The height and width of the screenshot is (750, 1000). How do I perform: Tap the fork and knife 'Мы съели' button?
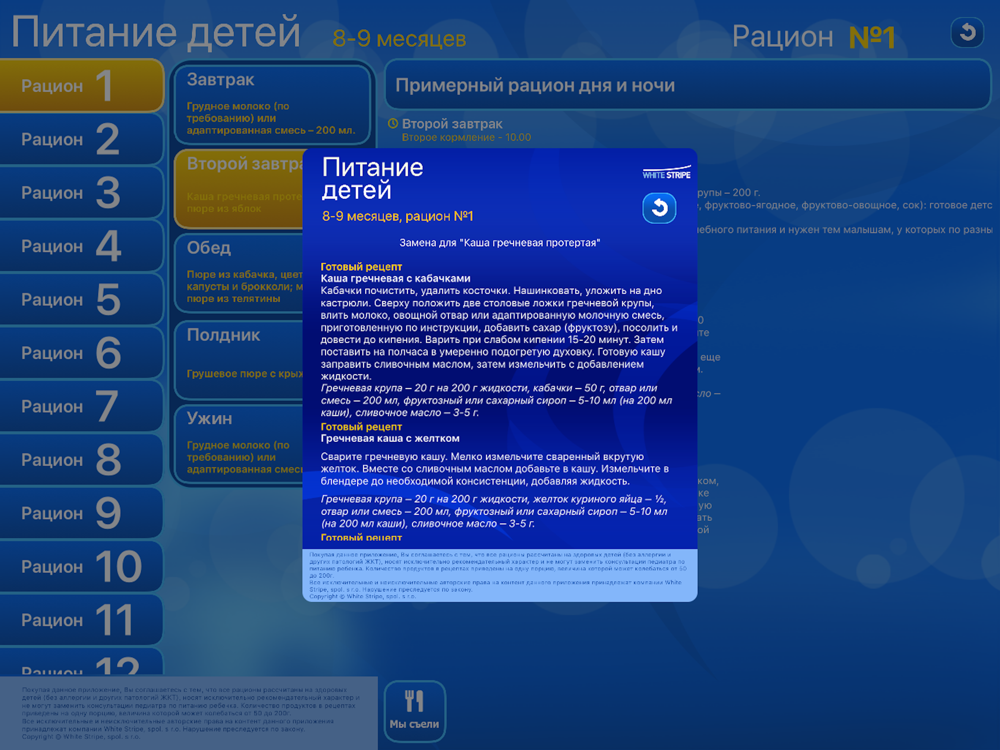tap(415, 711)
